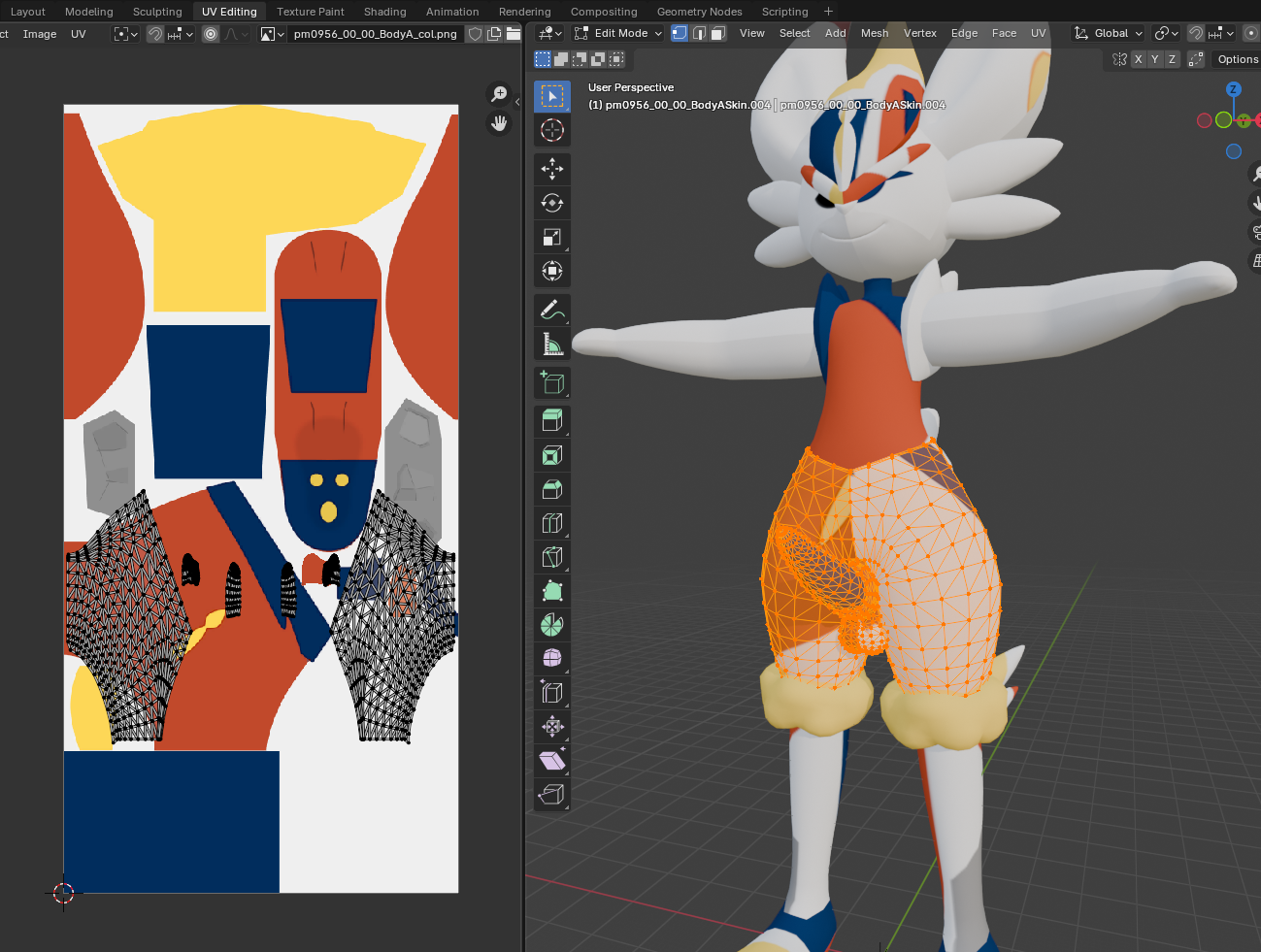Choose the Loop Cut tool
The image size is (1261, 952).
[552, 523]
